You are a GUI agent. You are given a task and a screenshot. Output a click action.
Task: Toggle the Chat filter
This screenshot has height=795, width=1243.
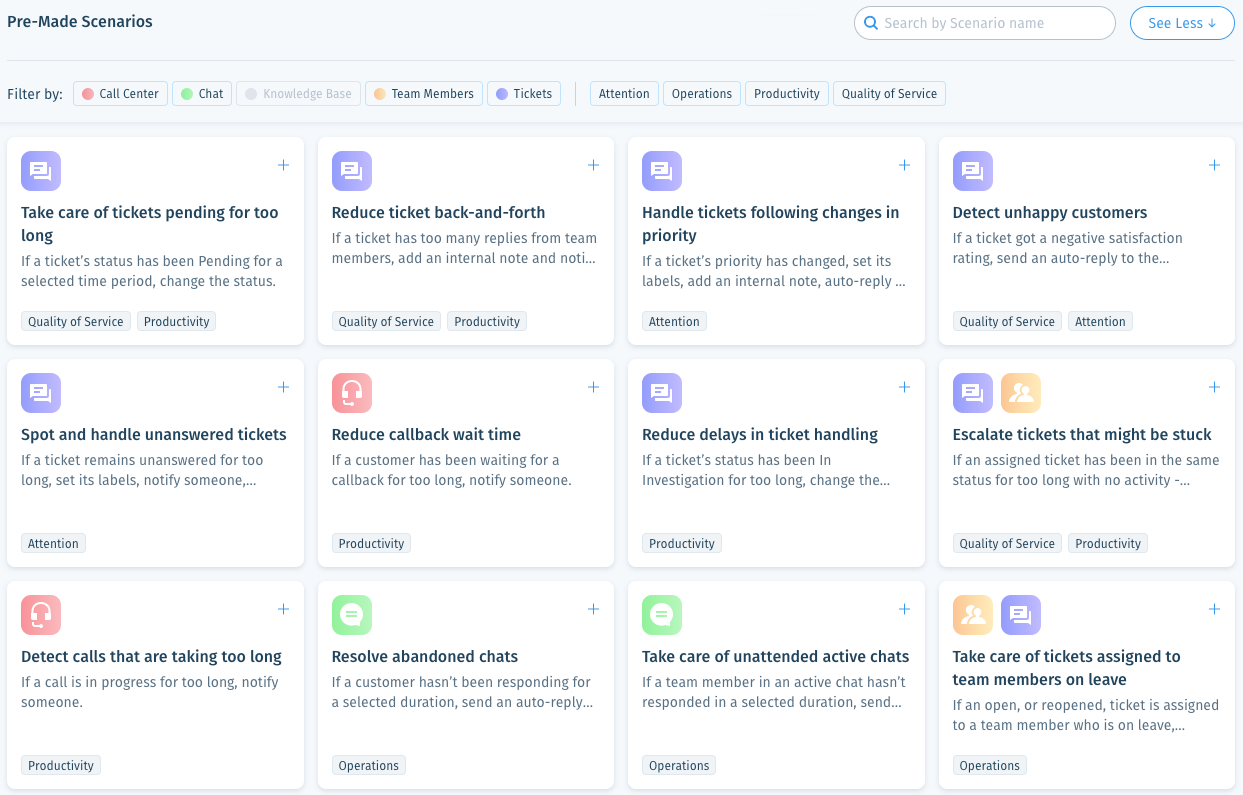coord(202,94)
